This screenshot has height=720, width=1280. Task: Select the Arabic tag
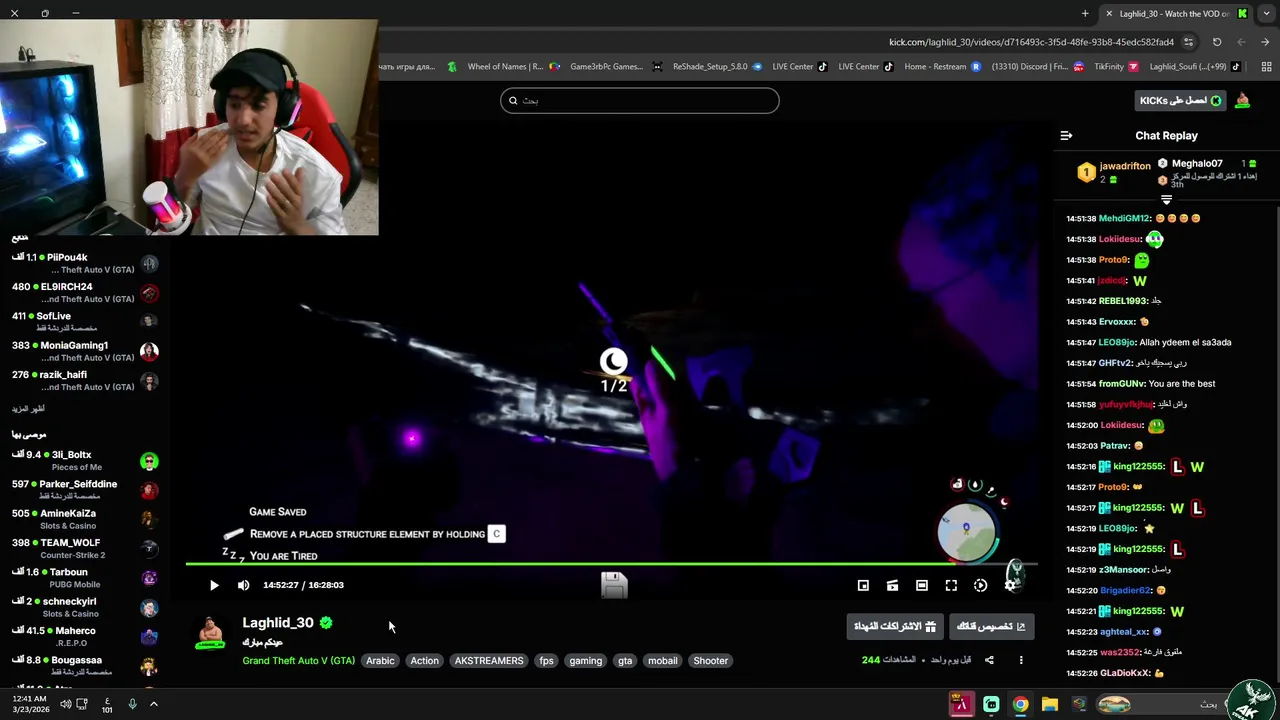pos(380,661)
